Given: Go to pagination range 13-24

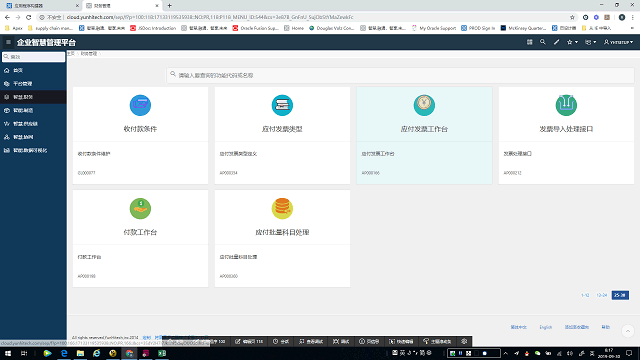Looking at the screenshot, I should point(602,295).
